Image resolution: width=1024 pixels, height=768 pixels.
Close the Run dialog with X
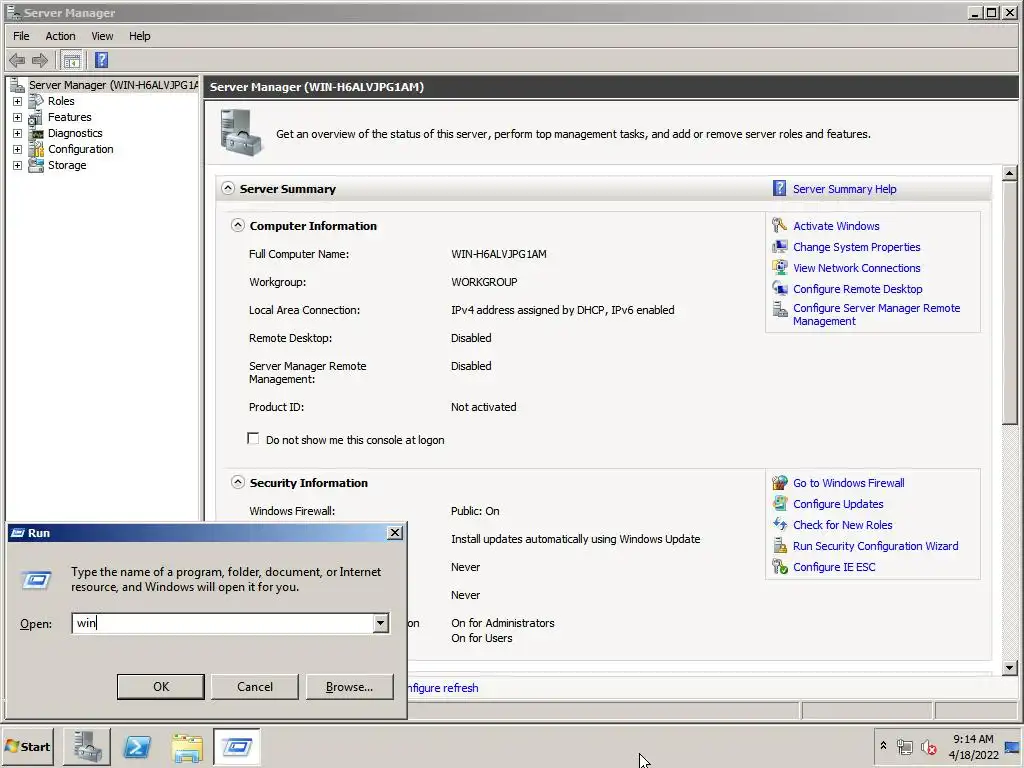tap(394, 532)
